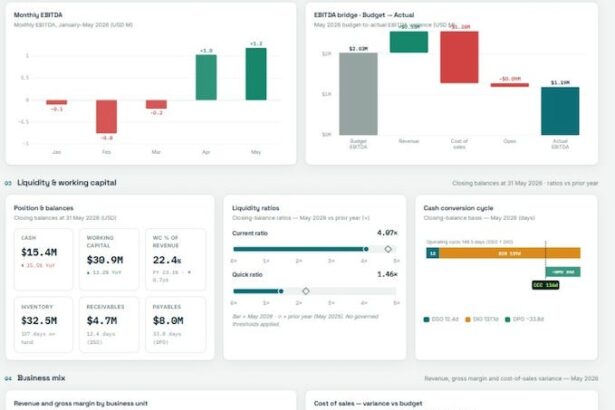
Task: Click the DIO orange legend swatch
Action: coord(468,319)
